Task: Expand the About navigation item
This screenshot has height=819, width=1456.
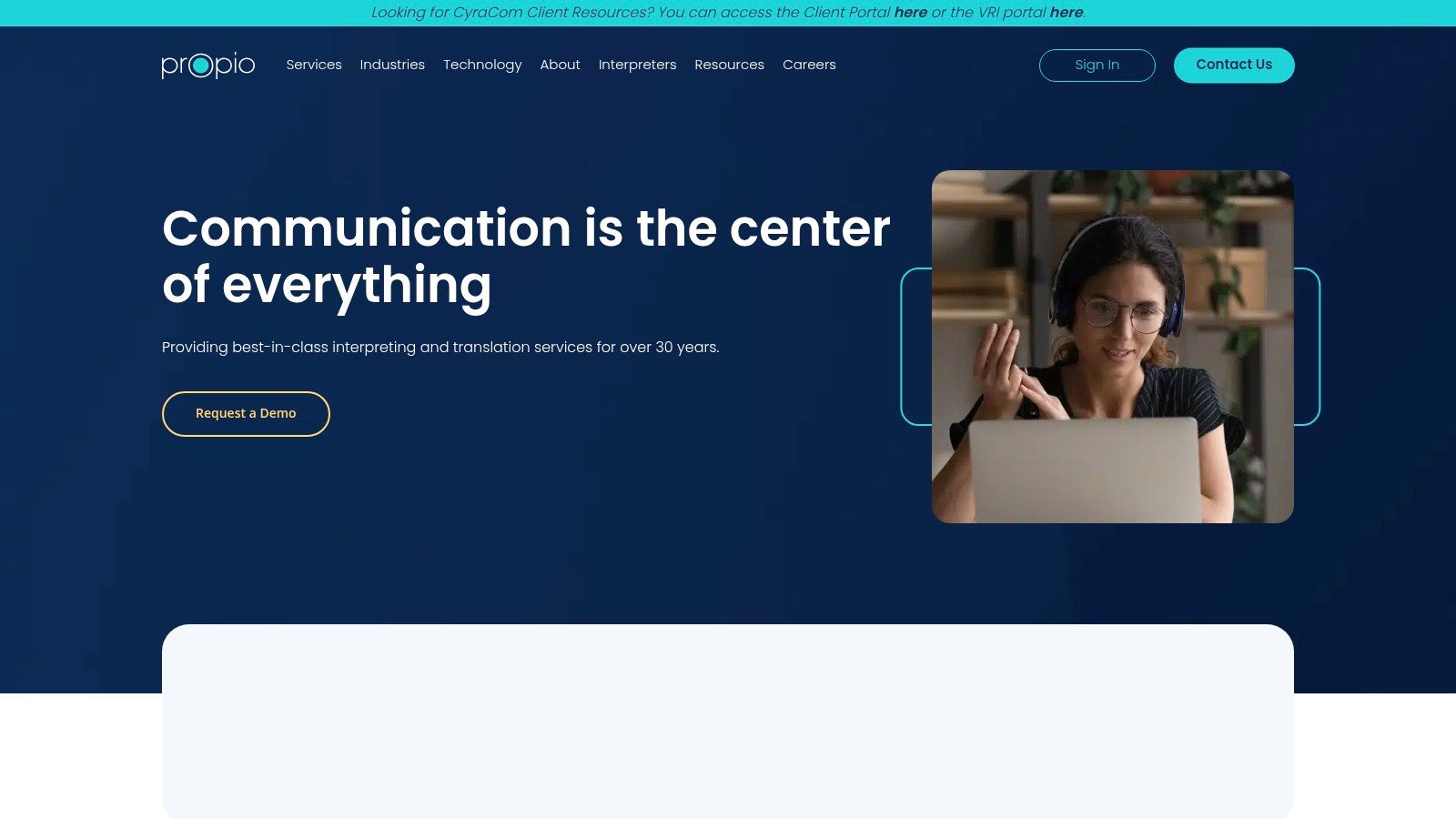Action: [560, 65]
